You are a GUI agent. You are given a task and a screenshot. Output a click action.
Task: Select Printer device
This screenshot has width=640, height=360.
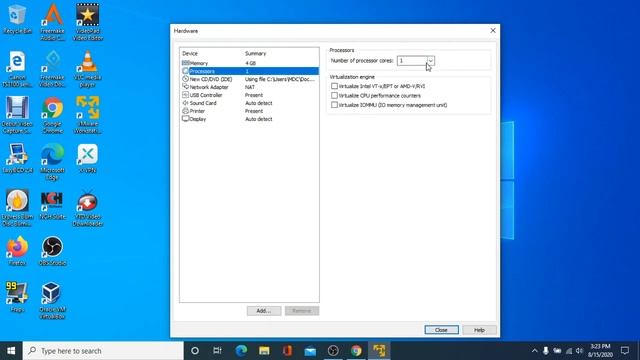[249, 111]
